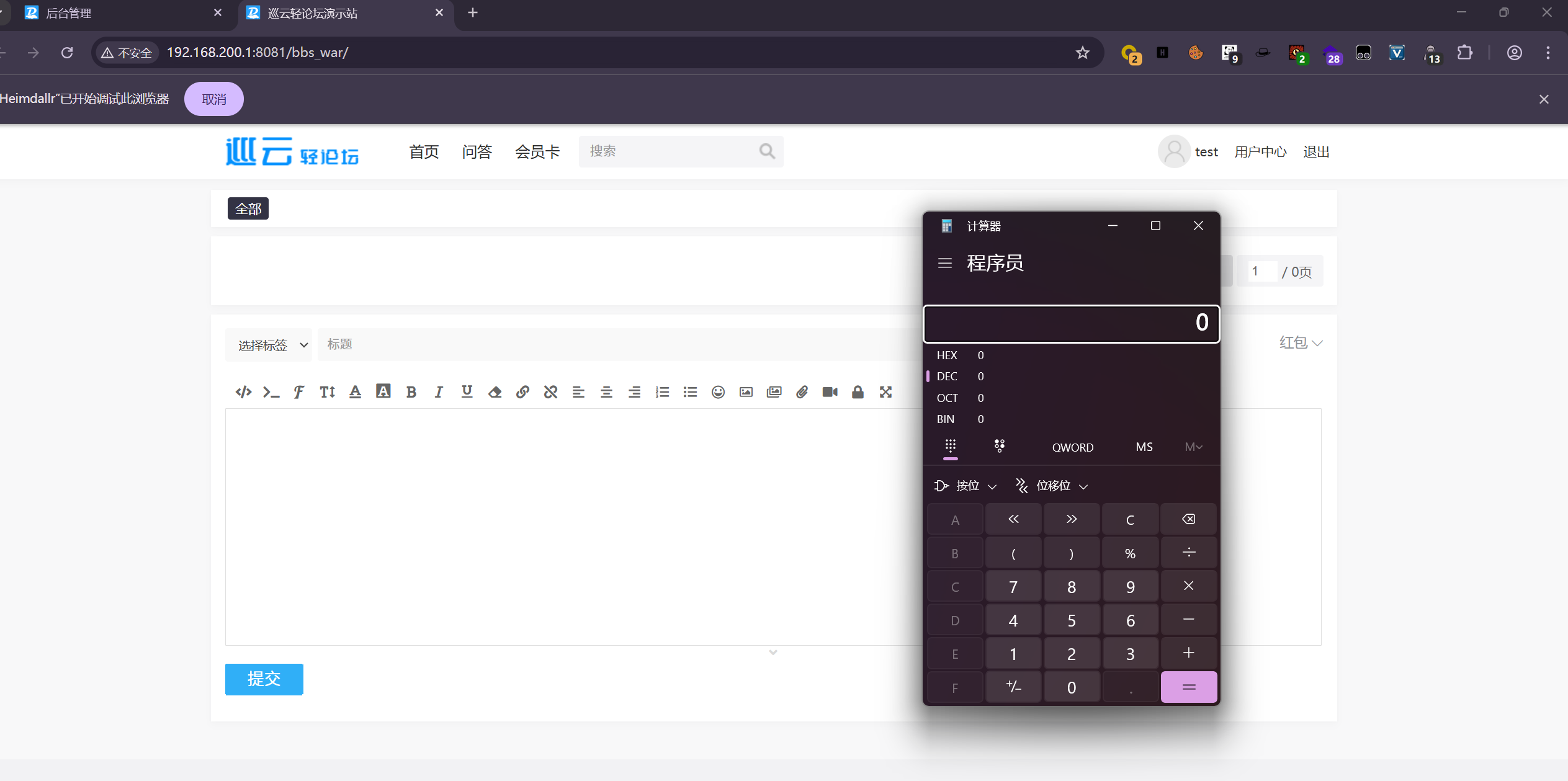Open 用户中心 link
Image resolution: width=1568 pixels, height=781 pixels.
point(1260,152)
